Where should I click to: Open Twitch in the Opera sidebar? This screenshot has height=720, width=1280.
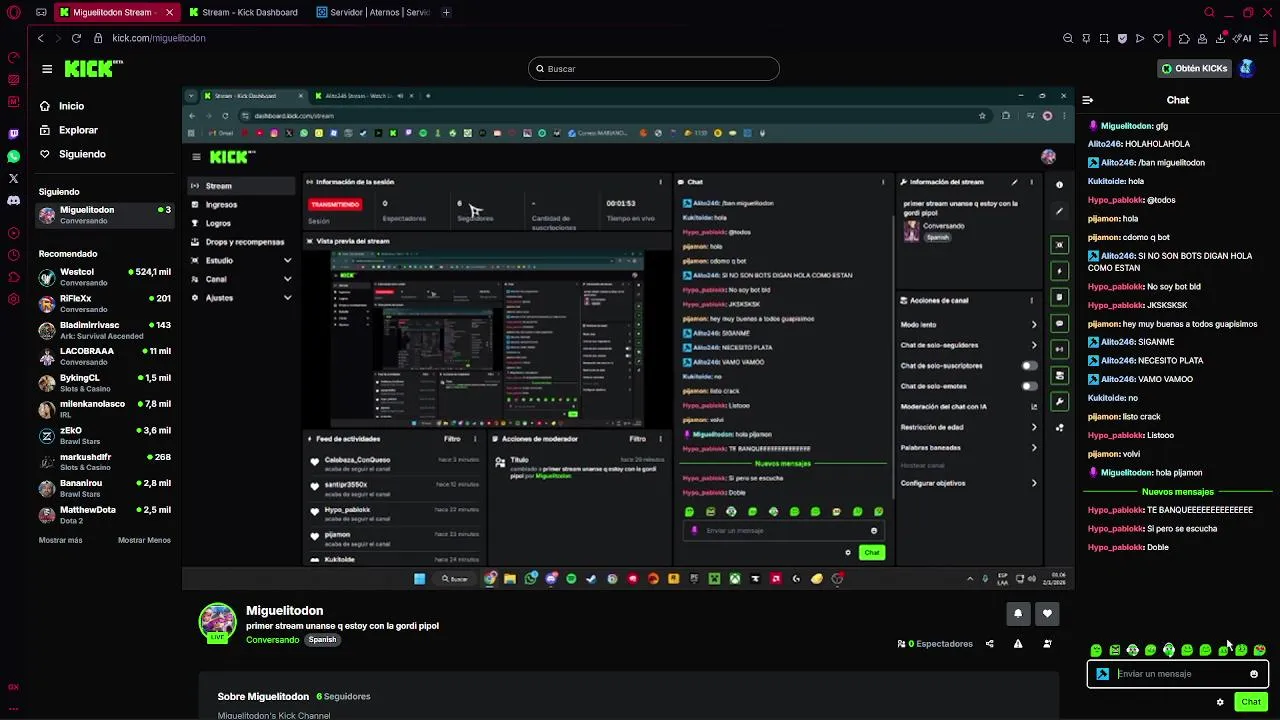click(x=13, y=134)
